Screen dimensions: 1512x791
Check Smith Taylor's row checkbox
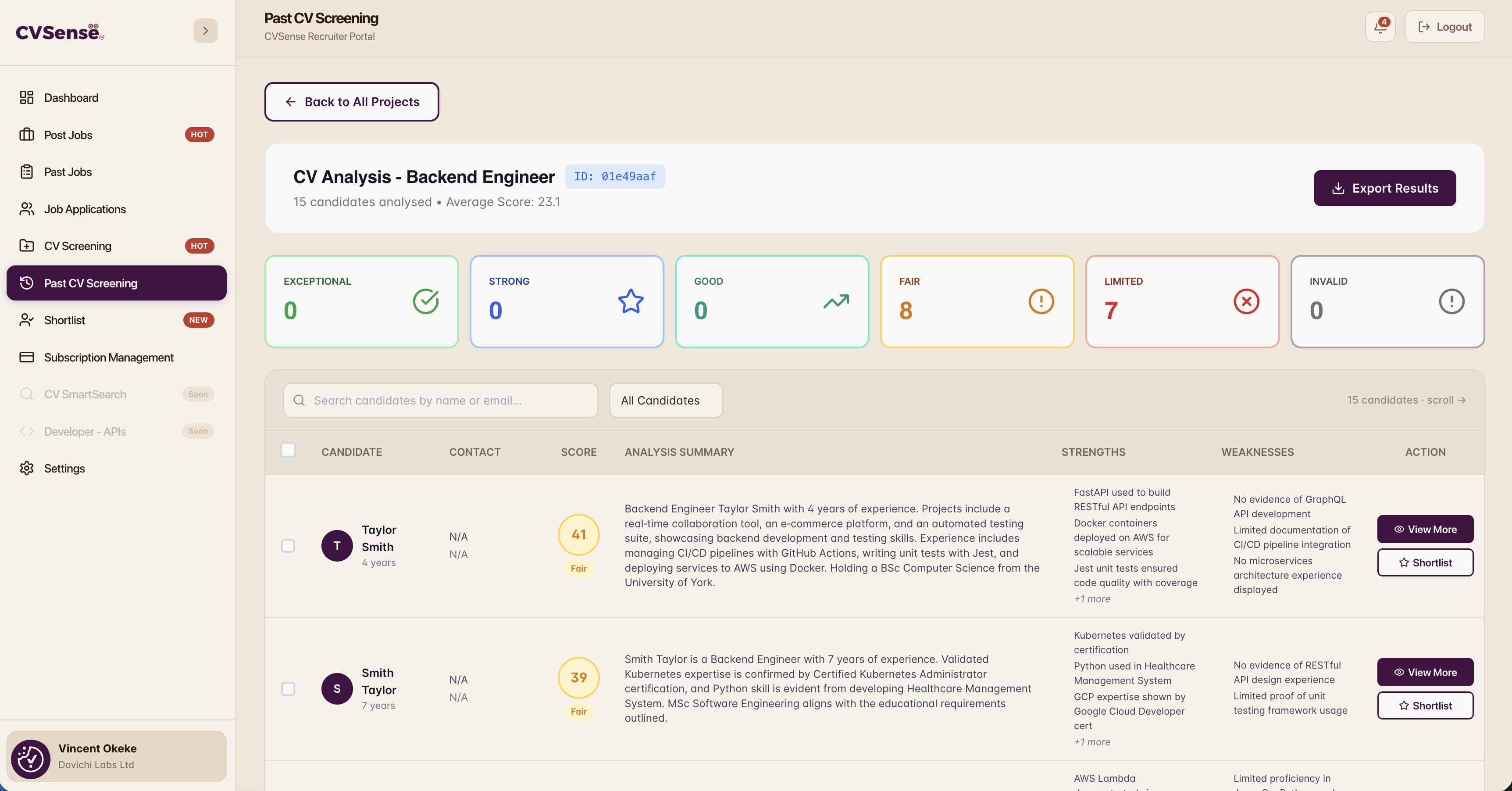point(288,688)
